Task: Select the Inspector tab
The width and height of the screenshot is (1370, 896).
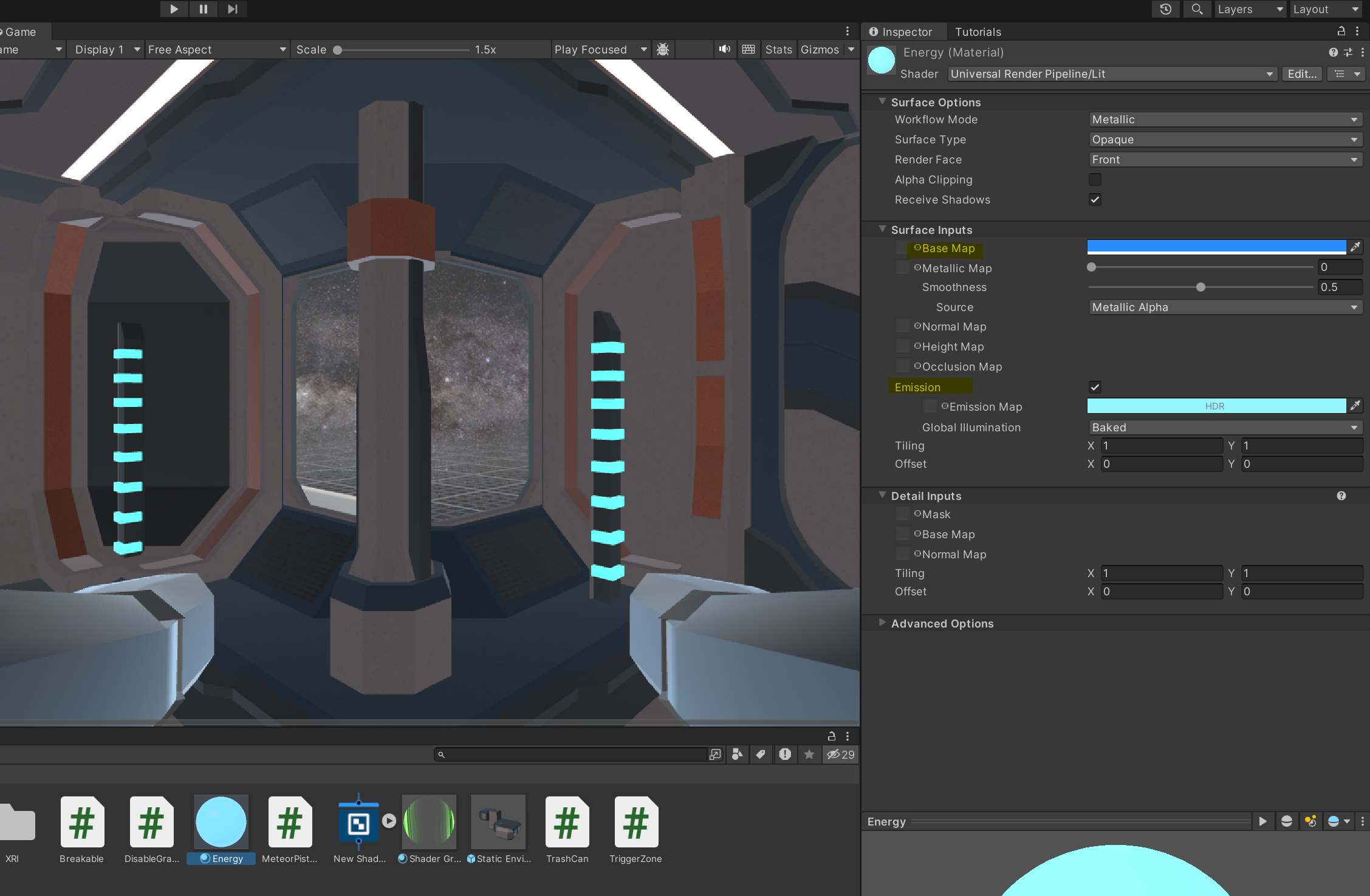Action: click(x=902, y=32)
